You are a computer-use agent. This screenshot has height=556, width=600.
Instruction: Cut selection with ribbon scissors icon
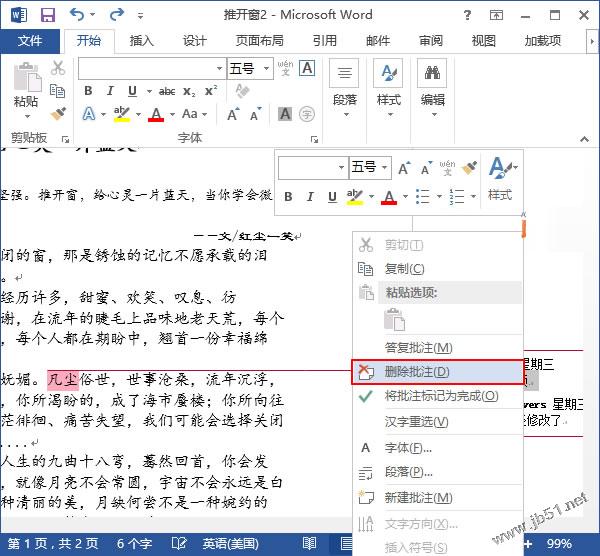58,68
